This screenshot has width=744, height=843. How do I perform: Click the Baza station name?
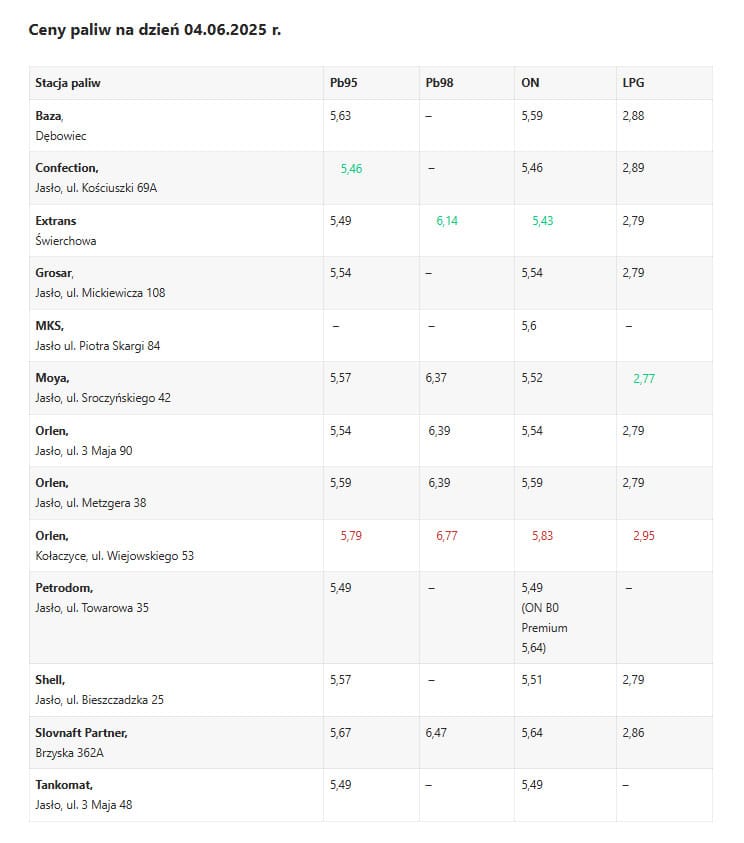pos(49,116)
